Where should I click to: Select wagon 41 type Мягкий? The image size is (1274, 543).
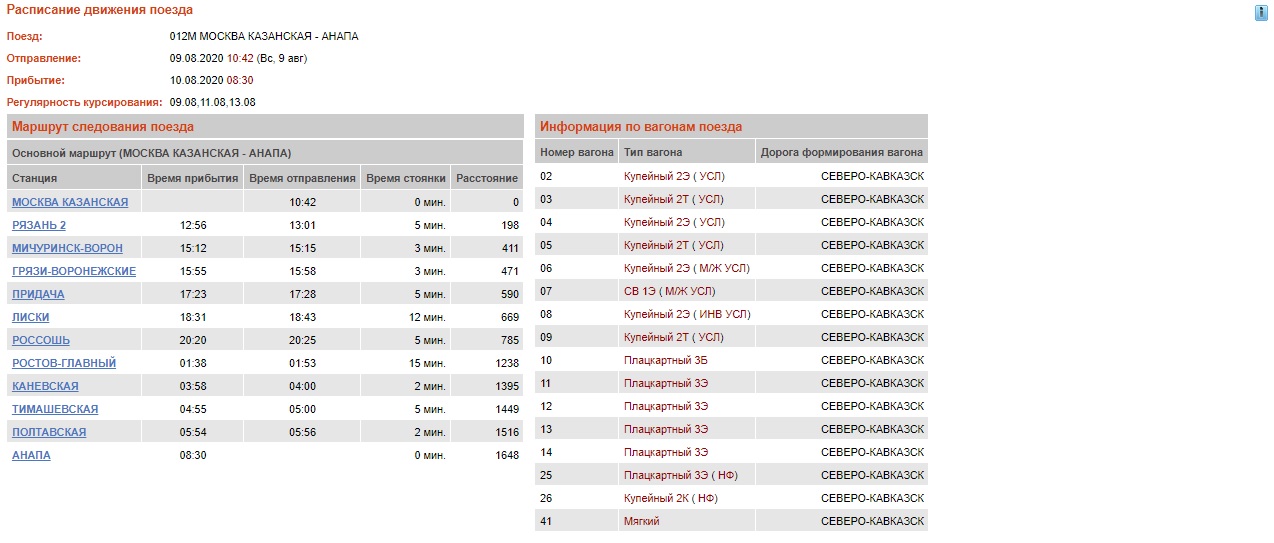click(x=641, y=521)
